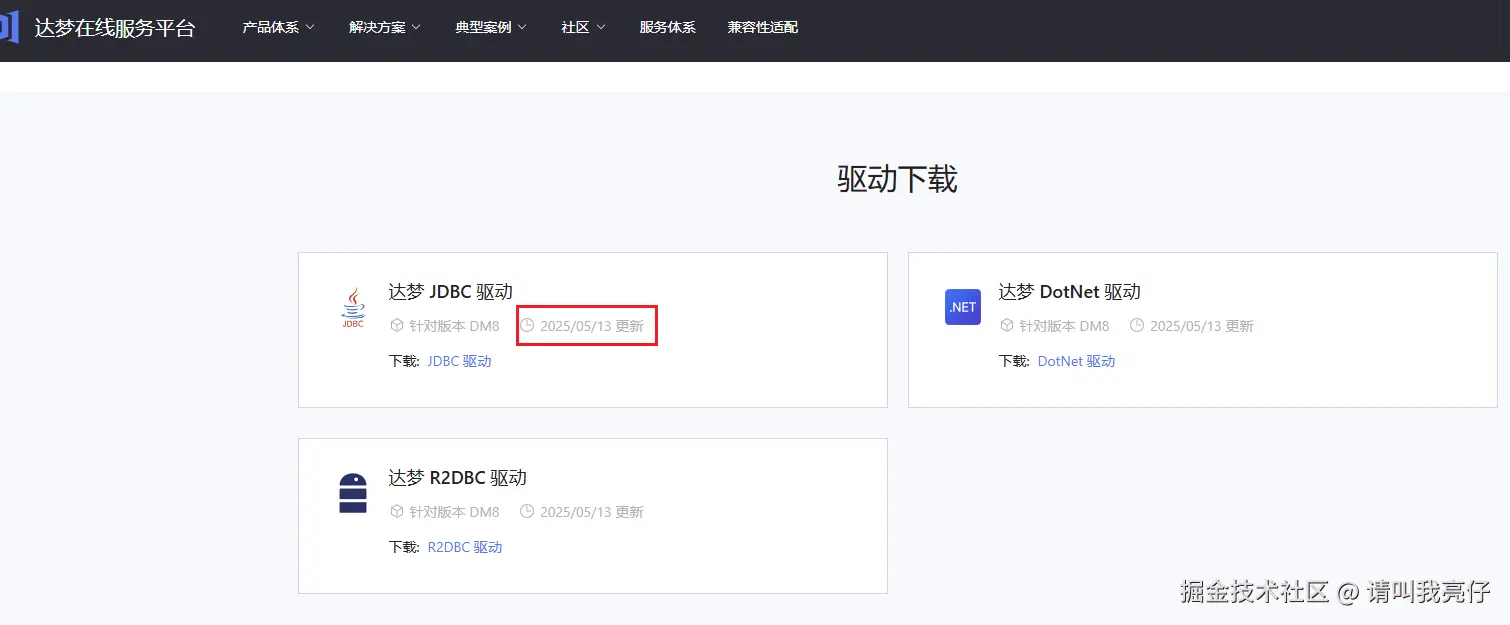
Task: Select the 达梦 JDBC 驱动 card title
Action: 451,292
